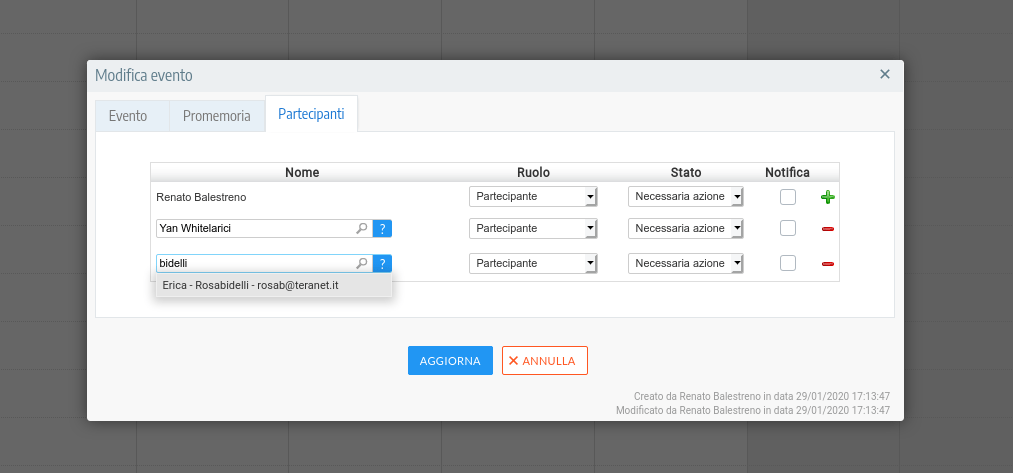This screenshot has height=473, width=1013.
Task: Switch to the Evento tab
Action: [128, 116]
